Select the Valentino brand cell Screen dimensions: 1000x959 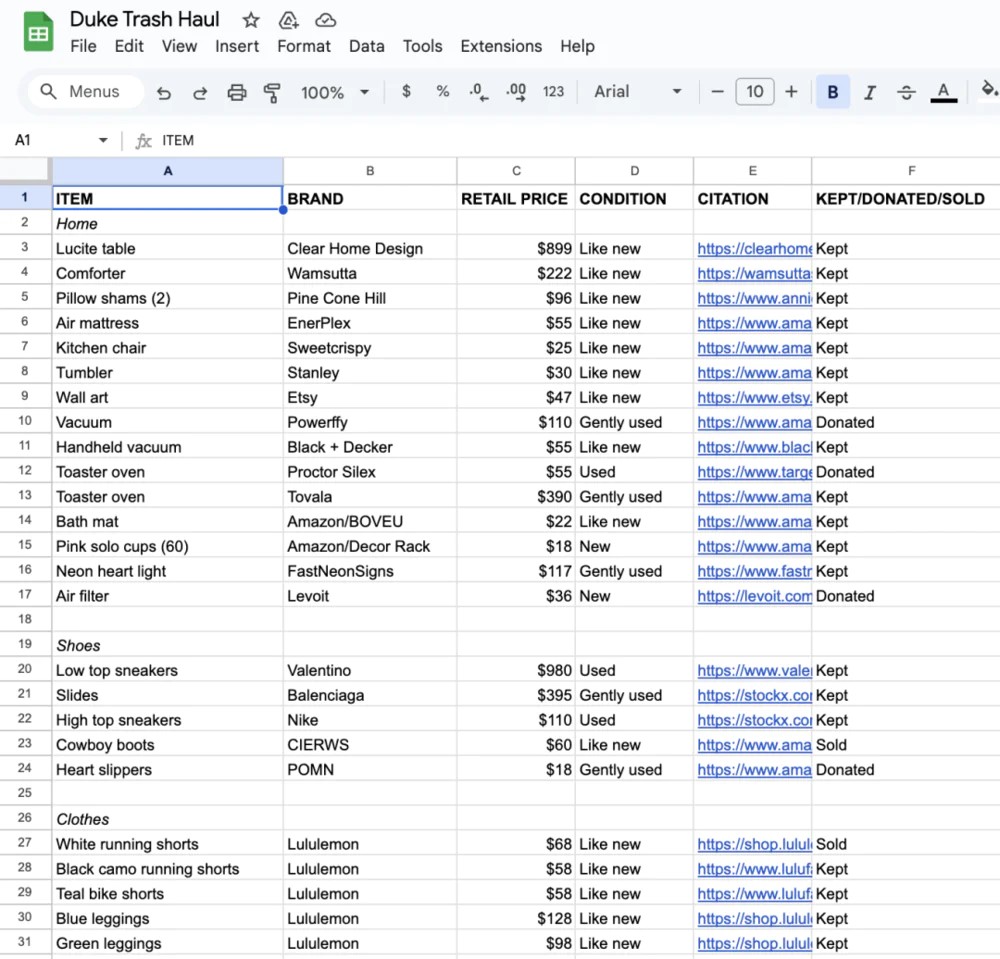pyautogui.click(x=370, y=671)
